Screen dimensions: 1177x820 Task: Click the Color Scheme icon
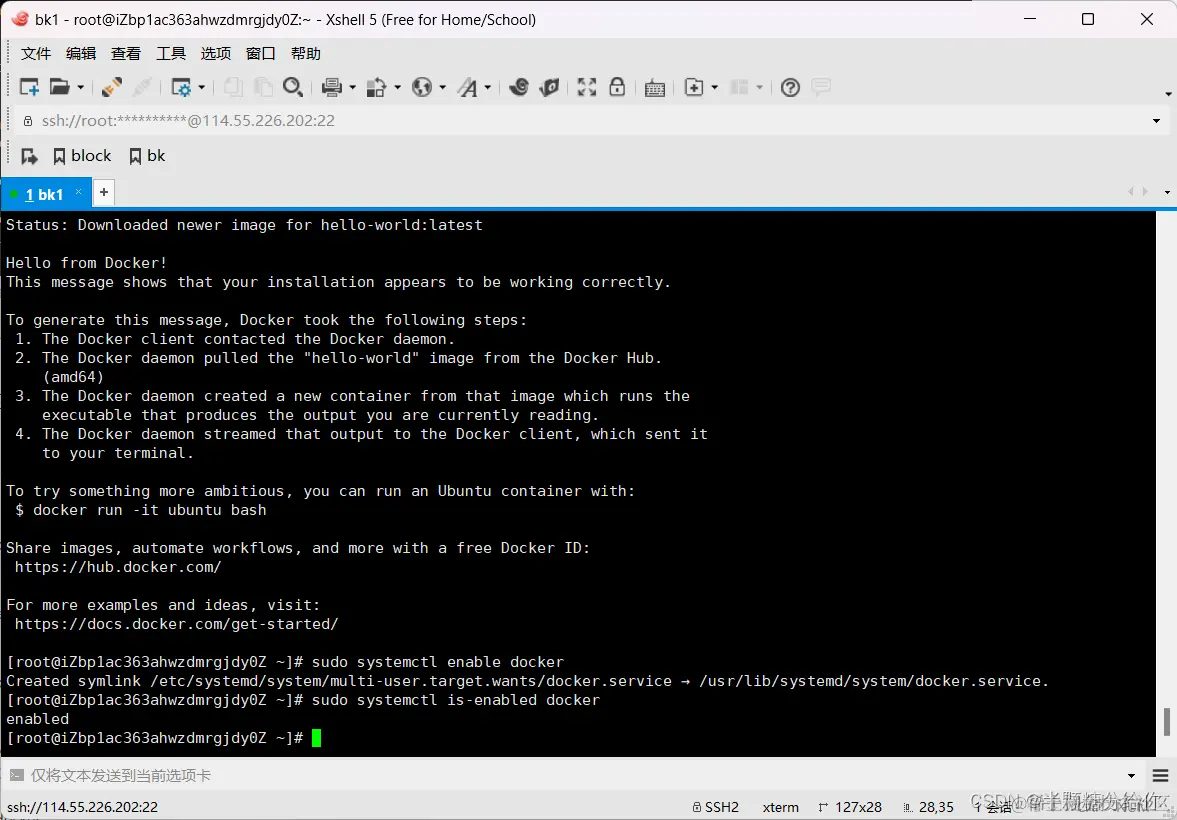point(376,87)
